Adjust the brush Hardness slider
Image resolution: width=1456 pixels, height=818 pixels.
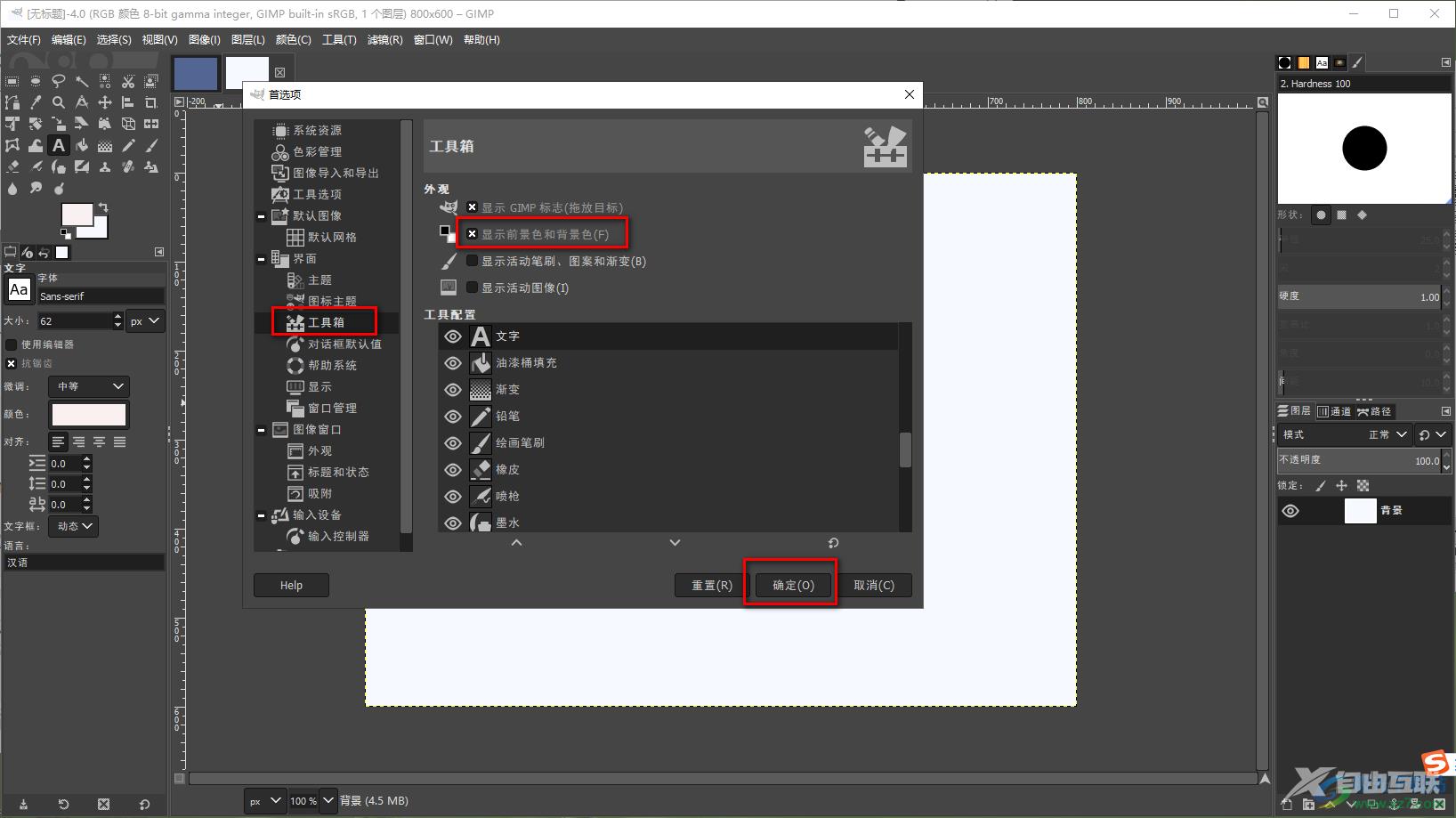(1359, 296)
